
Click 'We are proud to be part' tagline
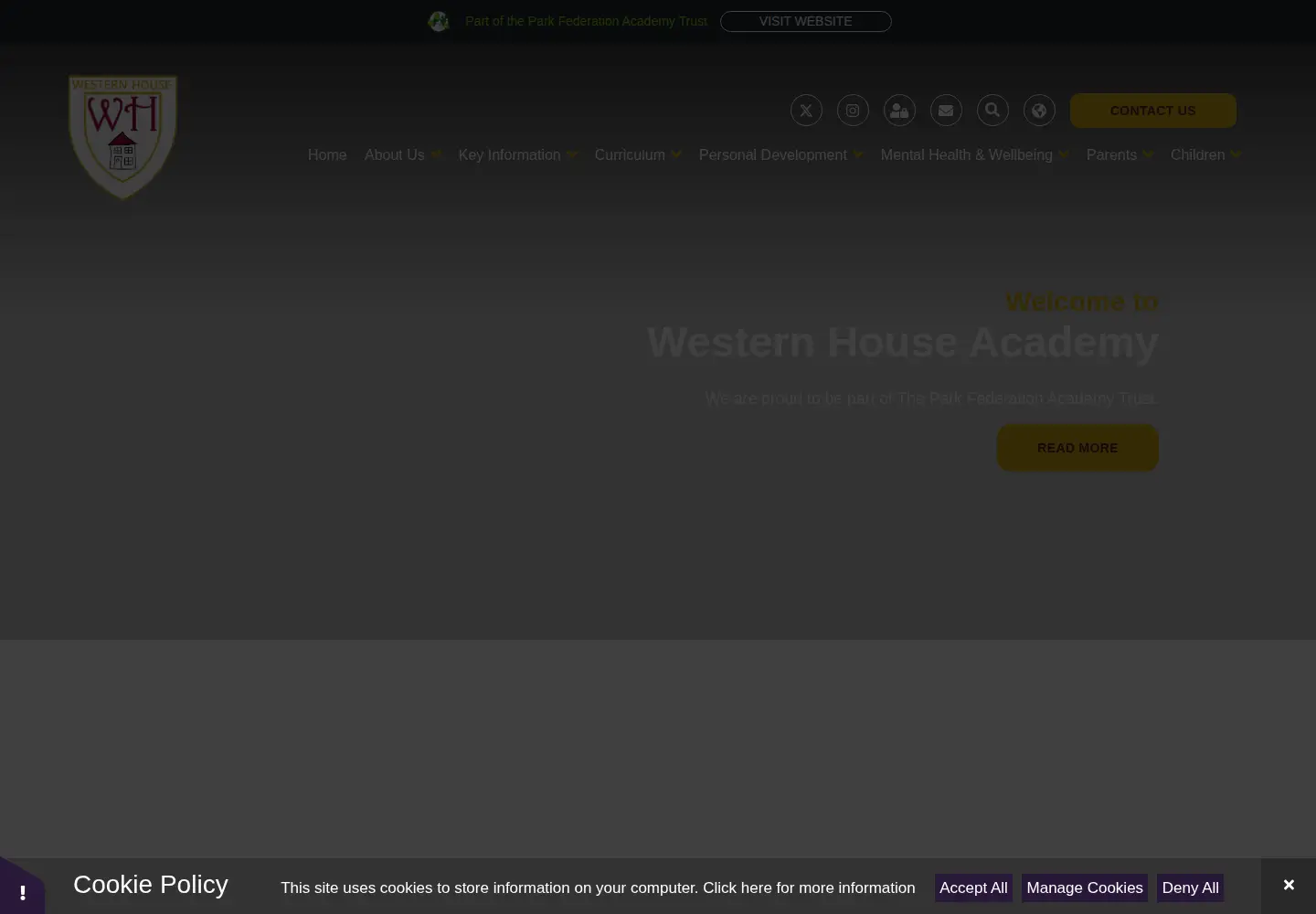[x=931, y=399]
